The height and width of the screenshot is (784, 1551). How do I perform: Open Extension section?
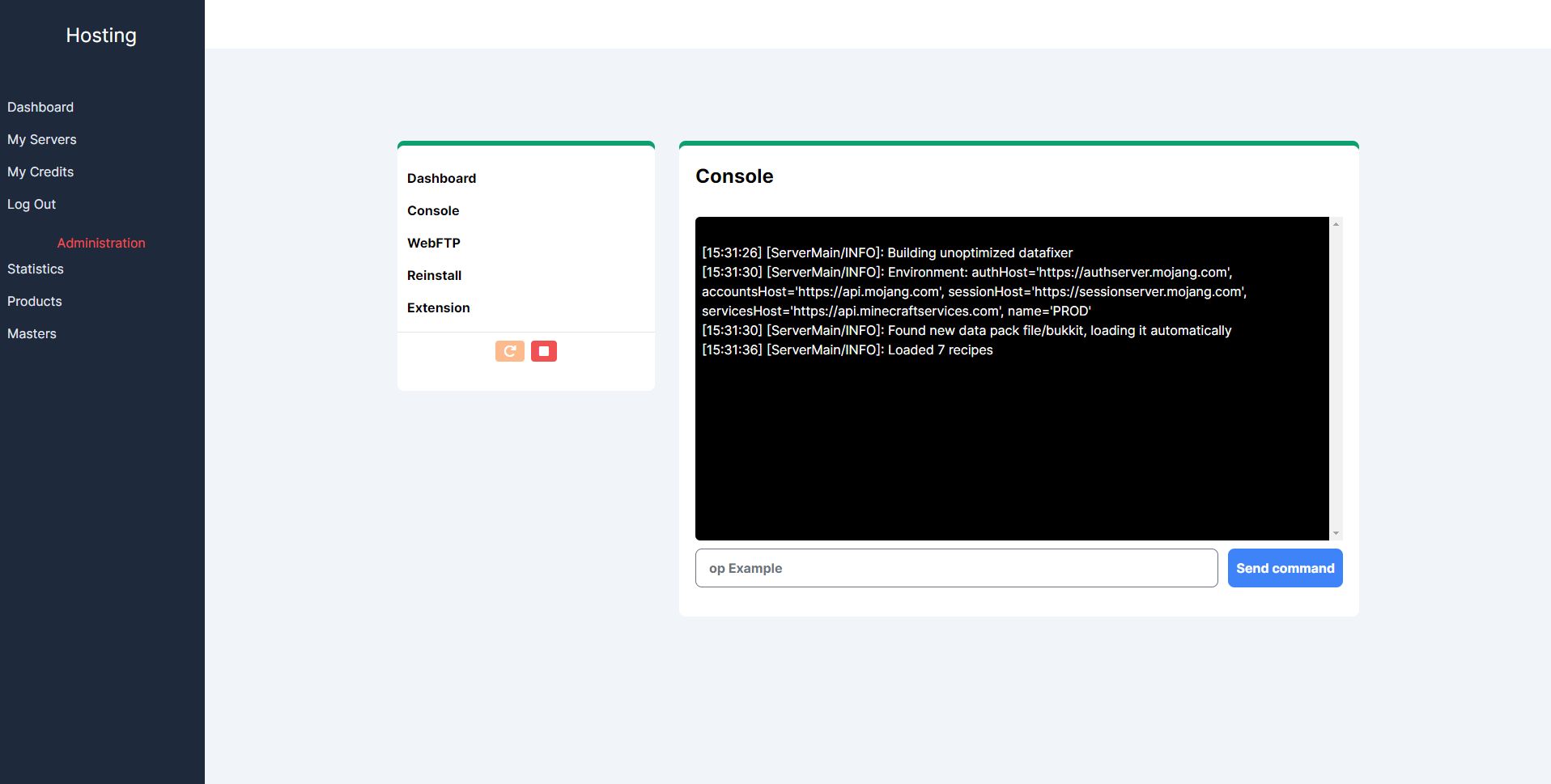pos(438,307)
